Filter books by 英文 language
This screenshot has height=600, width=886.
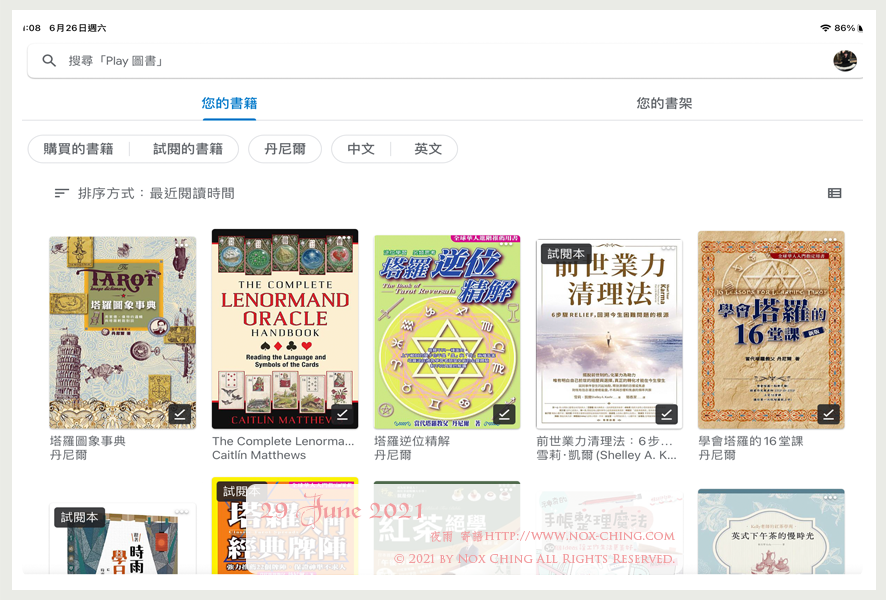[428, 149]
